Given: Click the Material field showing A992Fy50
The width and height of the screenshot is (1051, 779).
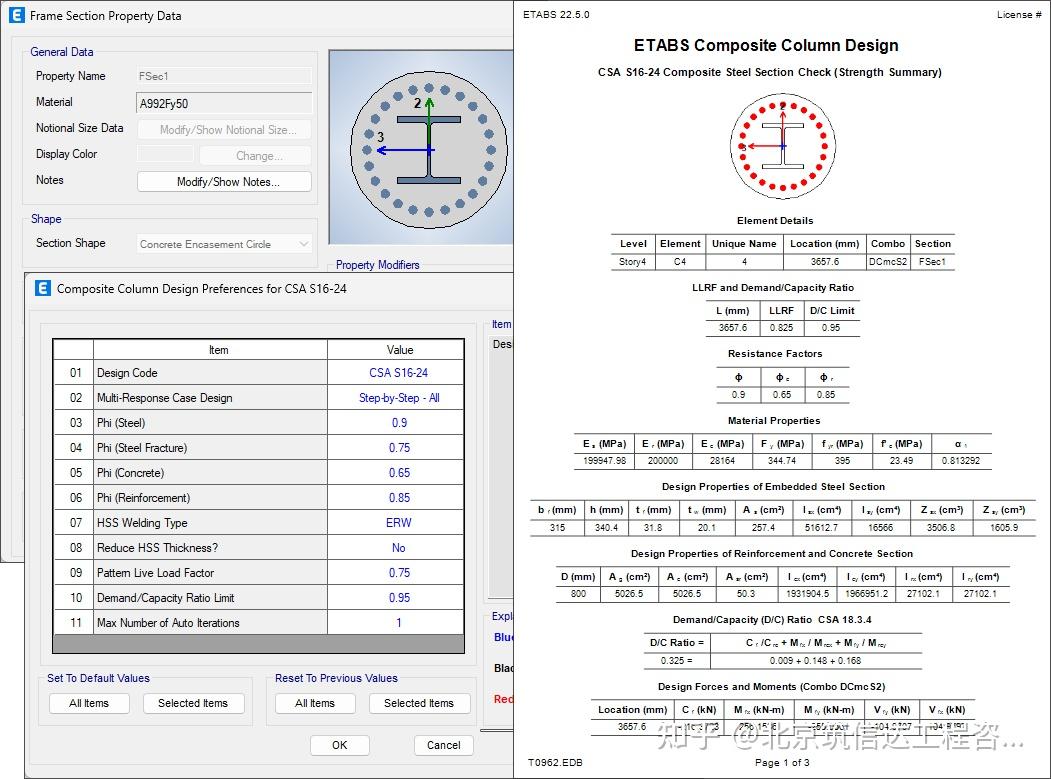Looking at the screenshot, I should tap(223, 101).
